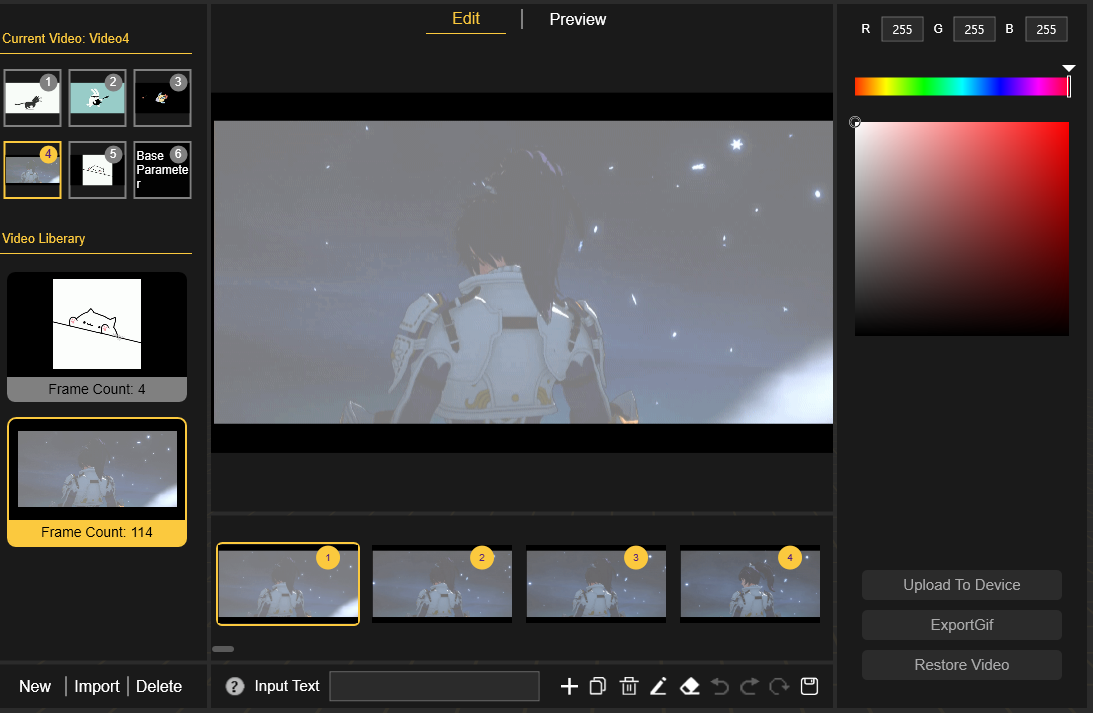Select frame 4 in the timeline
1093x713 pixels.
coord(750,584)
